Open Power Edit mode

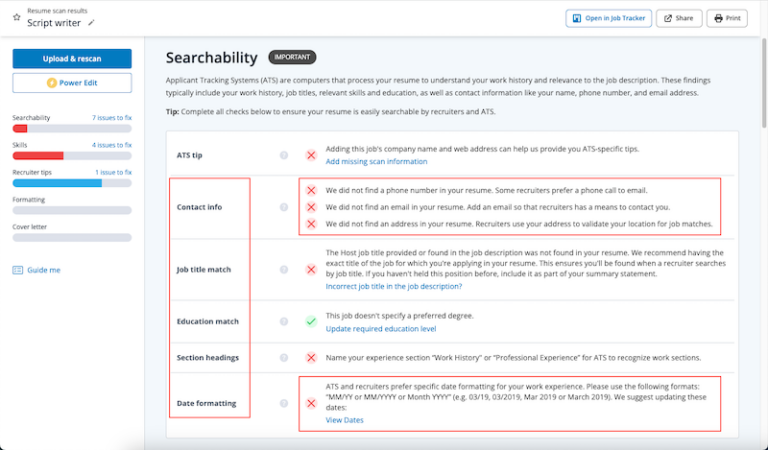tap(72, 83)
